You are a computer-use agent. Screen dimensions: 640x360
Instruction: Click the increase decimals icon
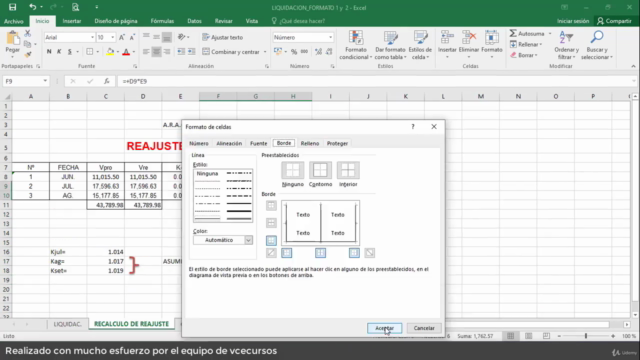pyautogui.click(x=318, y=51)
